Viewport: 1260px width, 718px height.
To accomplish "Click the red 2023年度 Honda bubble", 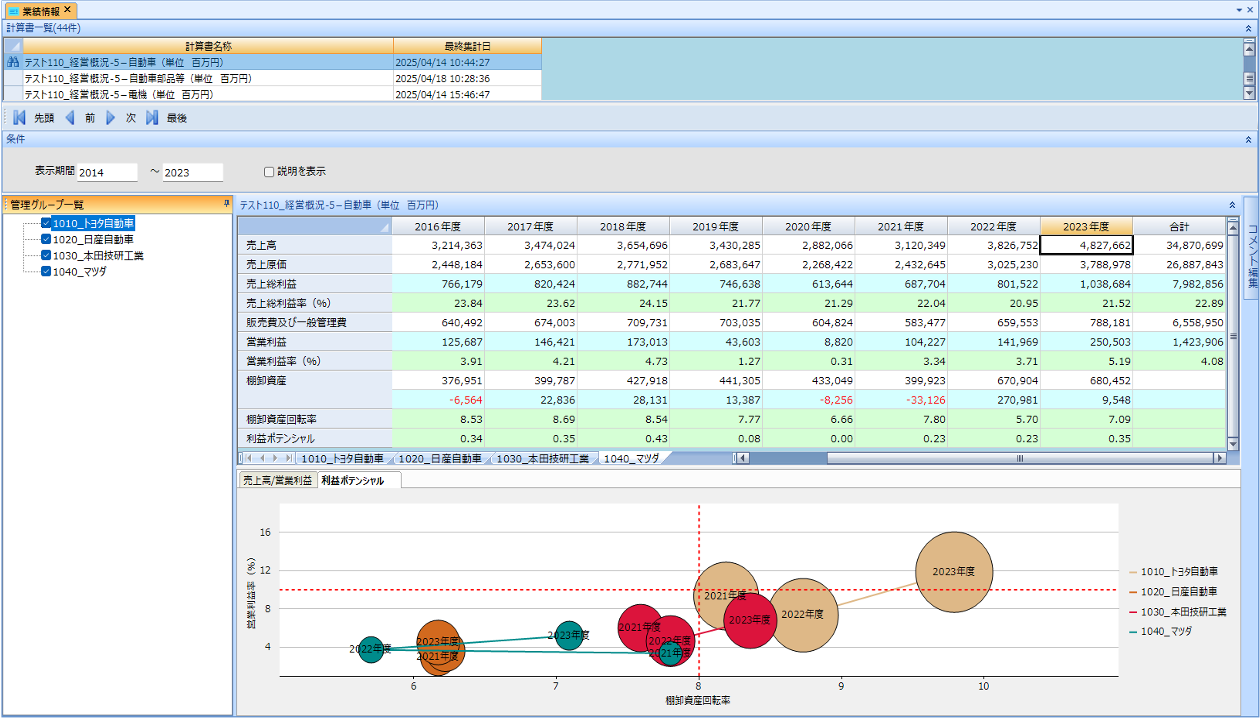I will tap(750, 620).
